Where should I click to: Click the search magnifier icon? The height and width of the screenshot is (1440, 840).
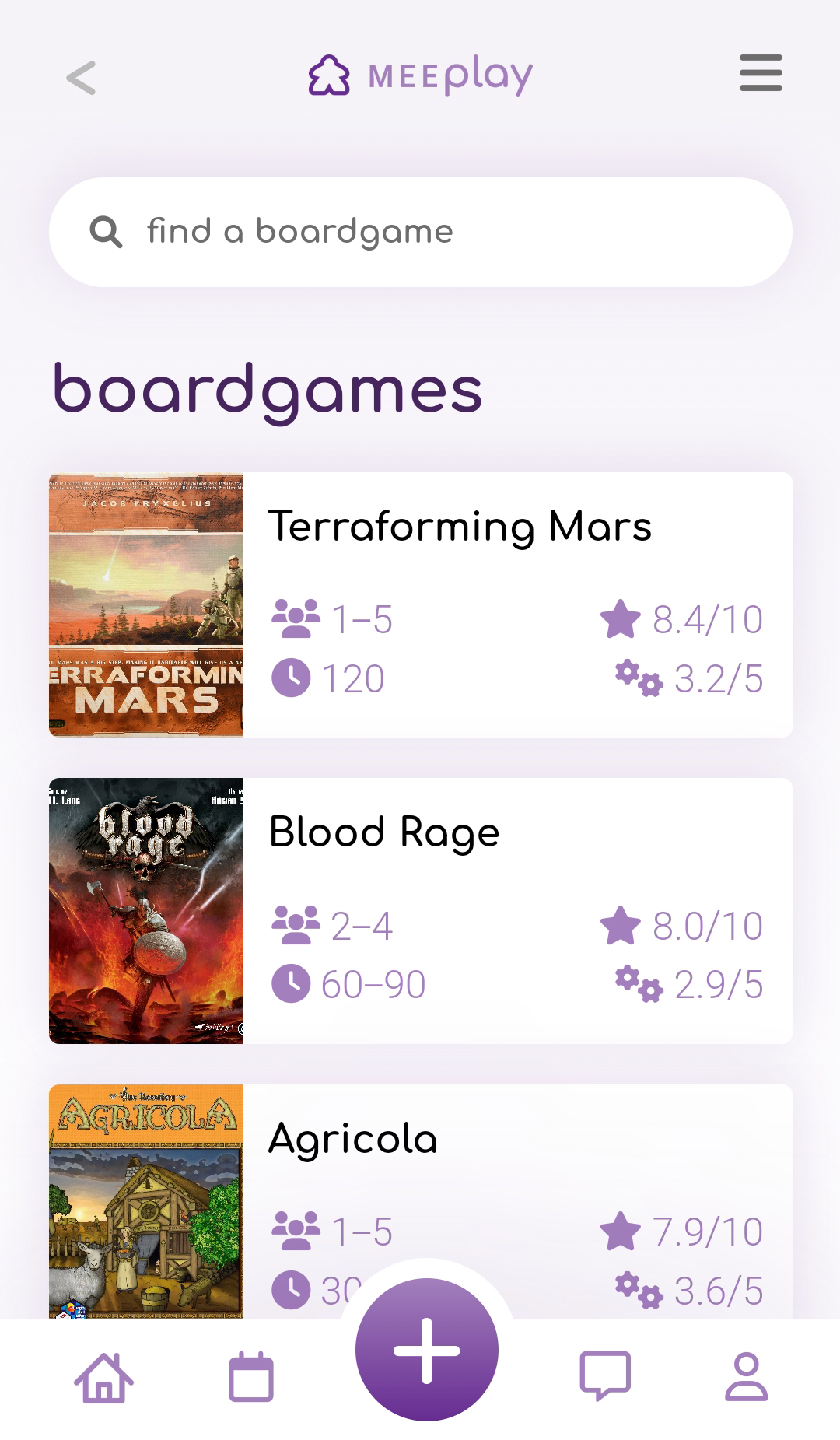click(106, 231)
